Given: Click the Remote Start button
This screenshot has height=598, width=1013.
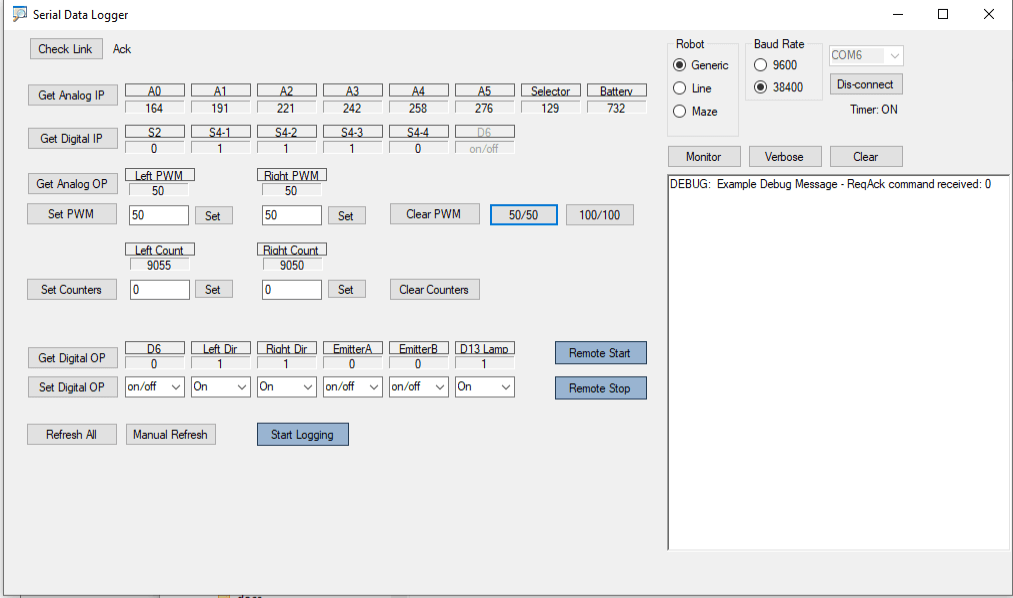Looking at the screenshot, I should 601,353.
